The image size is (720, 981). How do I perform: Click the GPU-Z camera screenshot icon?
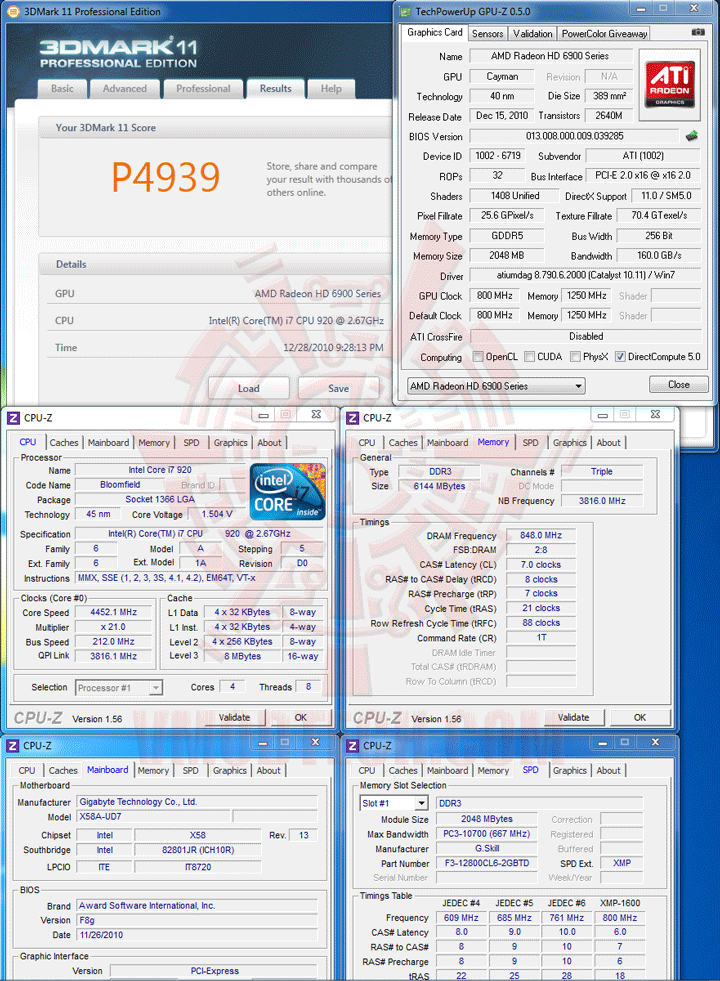pos(698,32)
